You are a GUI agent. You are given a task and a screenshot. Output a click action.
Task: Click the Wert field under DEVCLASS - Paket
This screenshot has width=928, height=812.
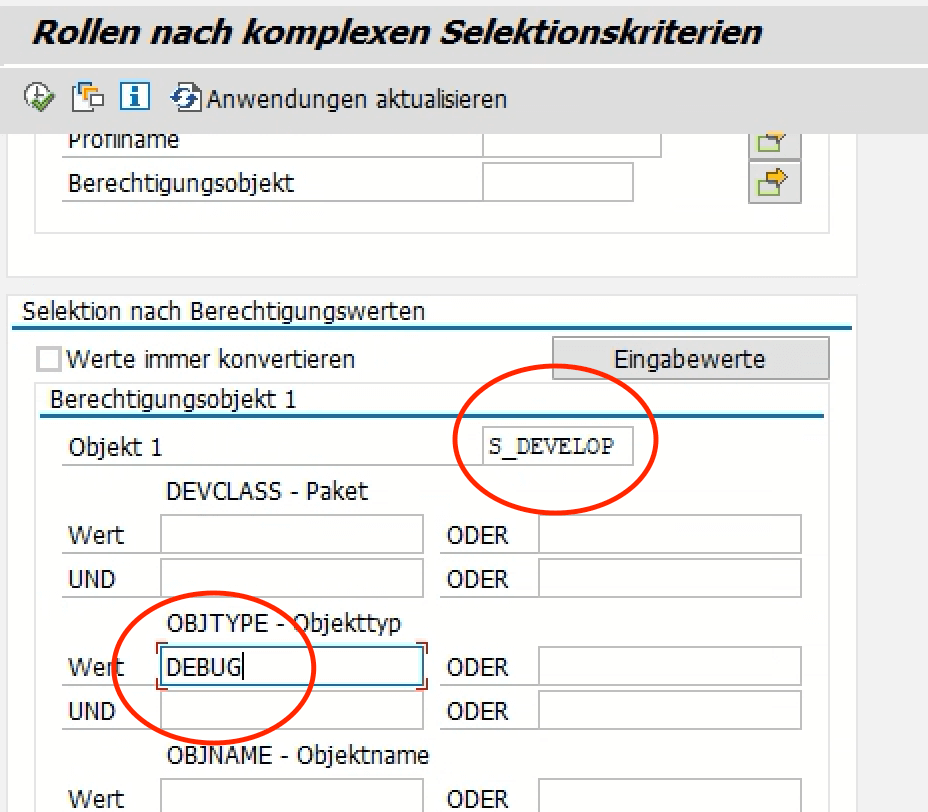point(291,534)
